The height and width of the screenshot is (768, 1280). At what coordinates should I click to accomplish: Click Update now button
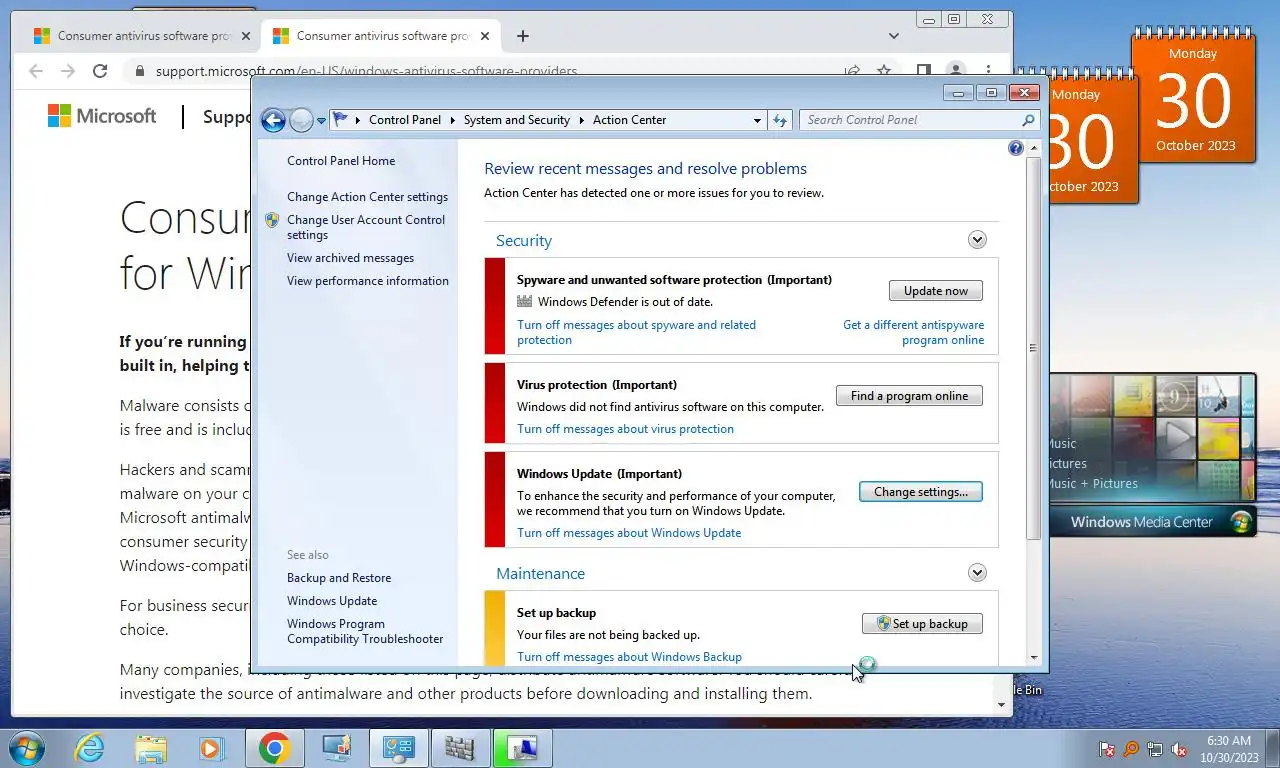936,291
